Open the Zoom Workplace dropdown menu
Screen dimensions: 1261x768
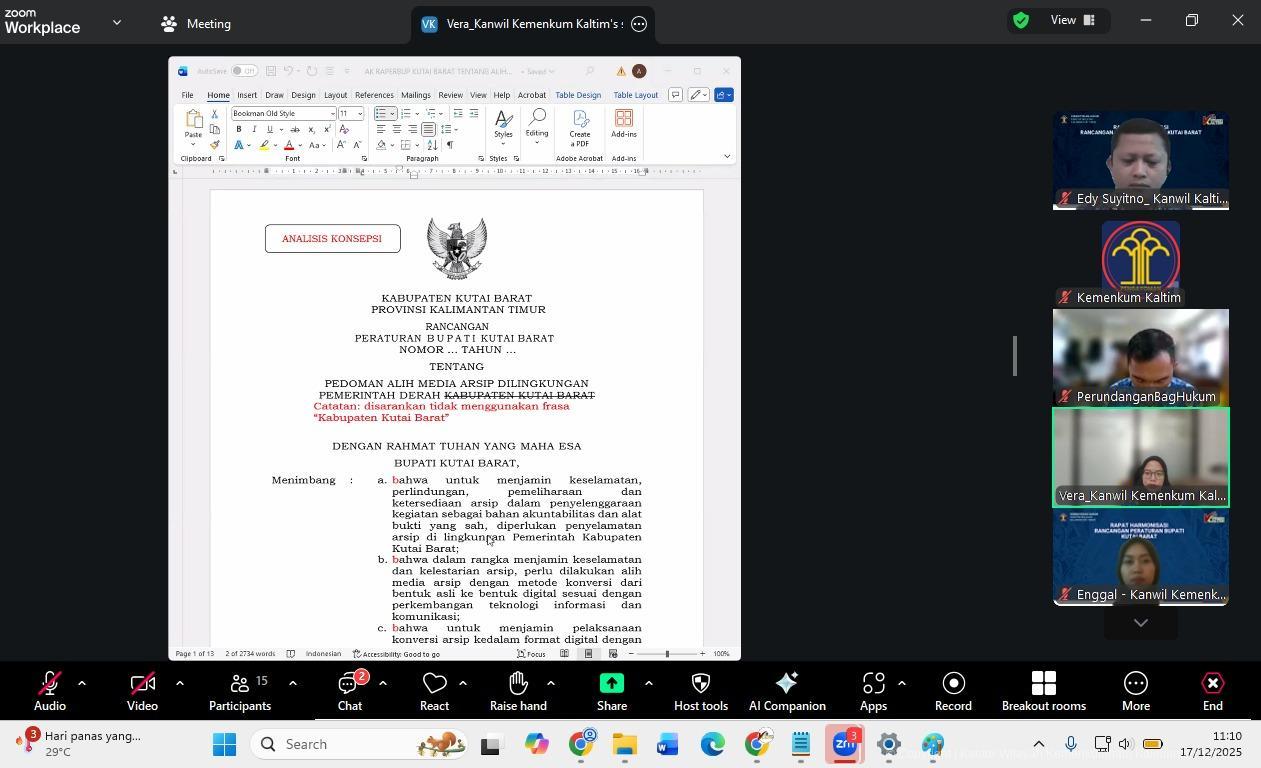[x=117, y=22]
